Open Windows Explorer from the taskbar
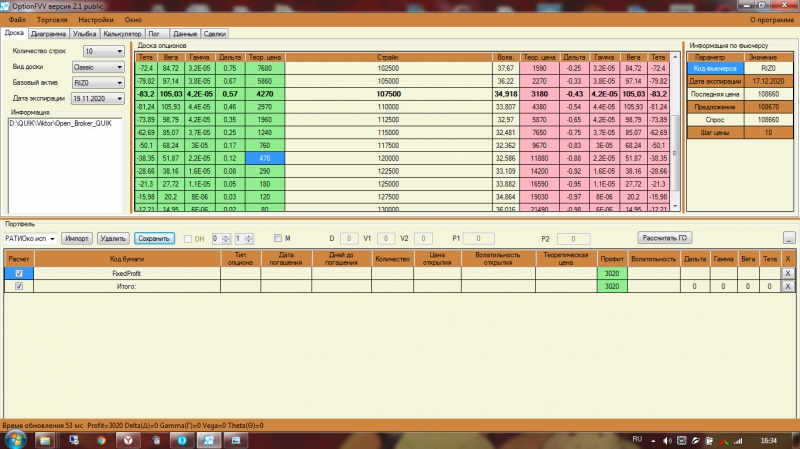The height and width of the screenshot is (449, 800). coord(45,440)
